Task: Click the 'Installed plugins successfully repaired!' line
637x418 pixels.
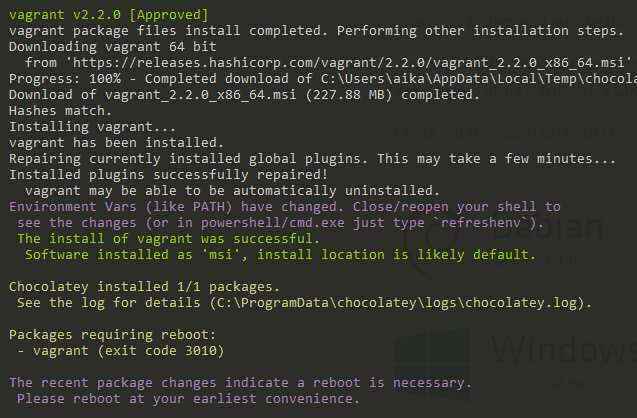Action: point(168,175)
